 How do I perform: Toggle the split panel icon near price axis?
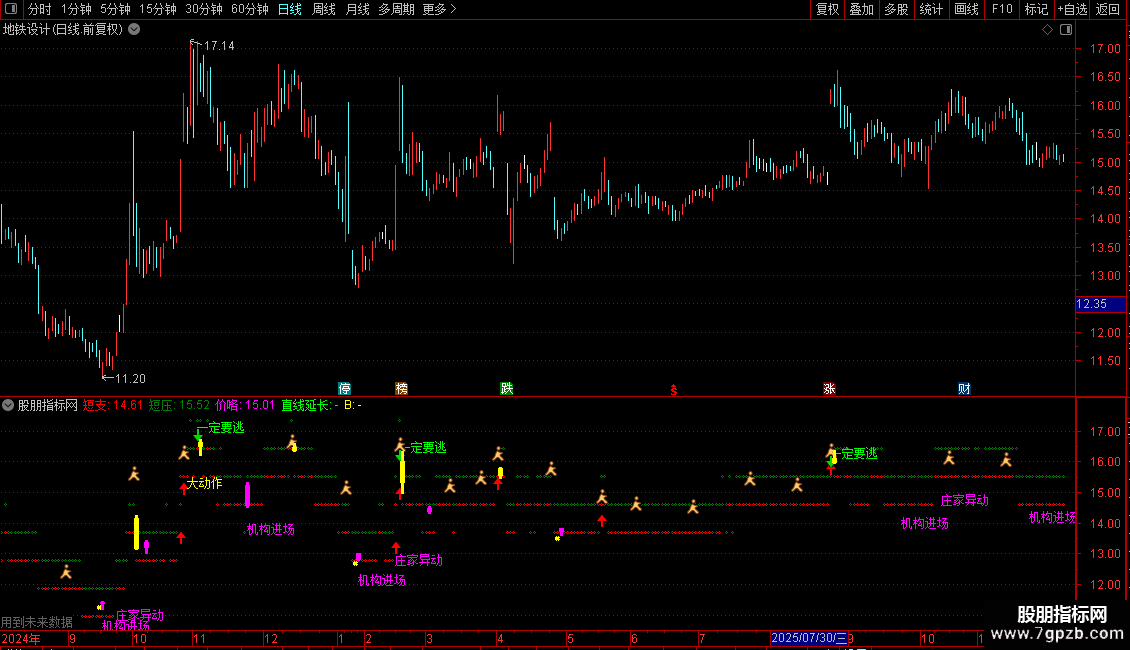tap(1066, 30)
